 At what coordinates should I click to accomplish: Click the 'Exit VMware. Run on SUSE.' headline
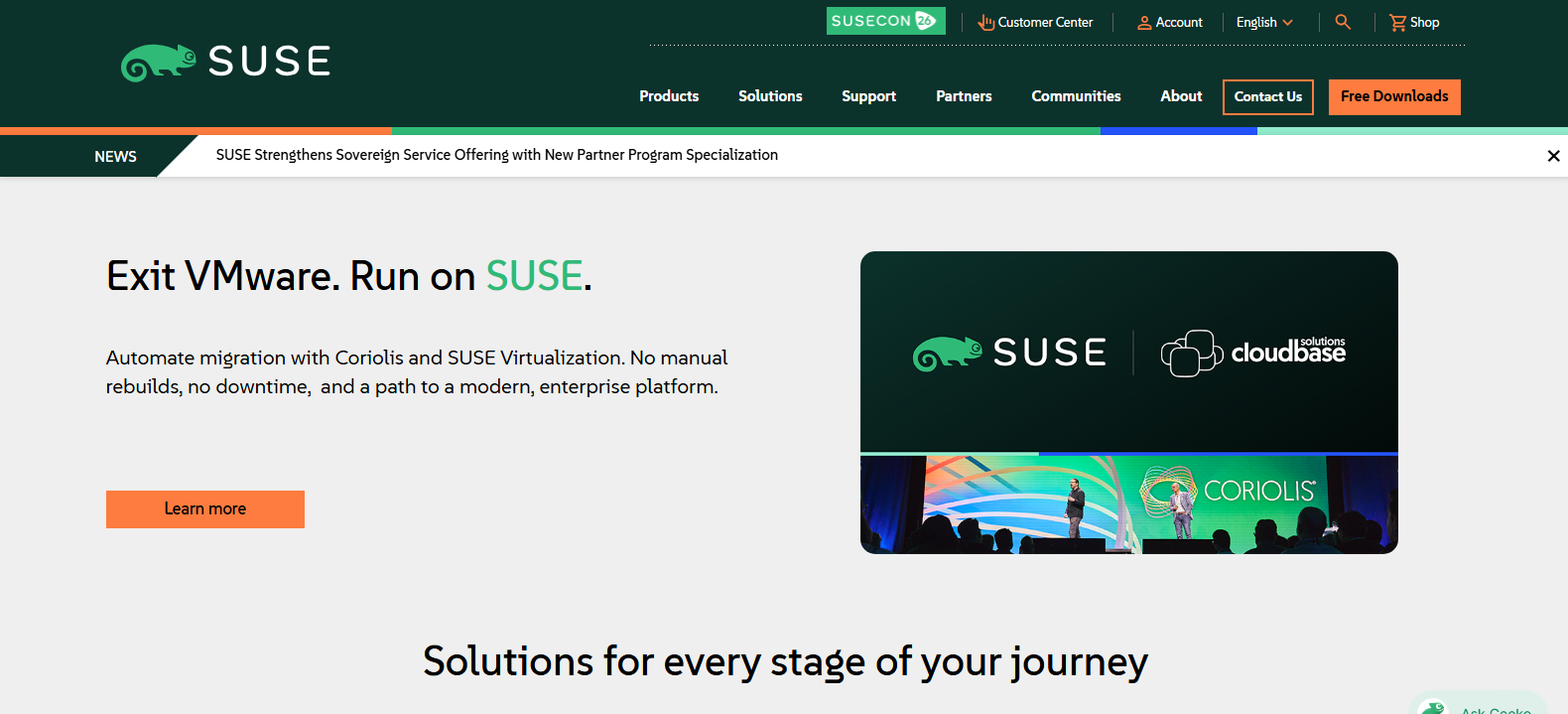(349, 276)
